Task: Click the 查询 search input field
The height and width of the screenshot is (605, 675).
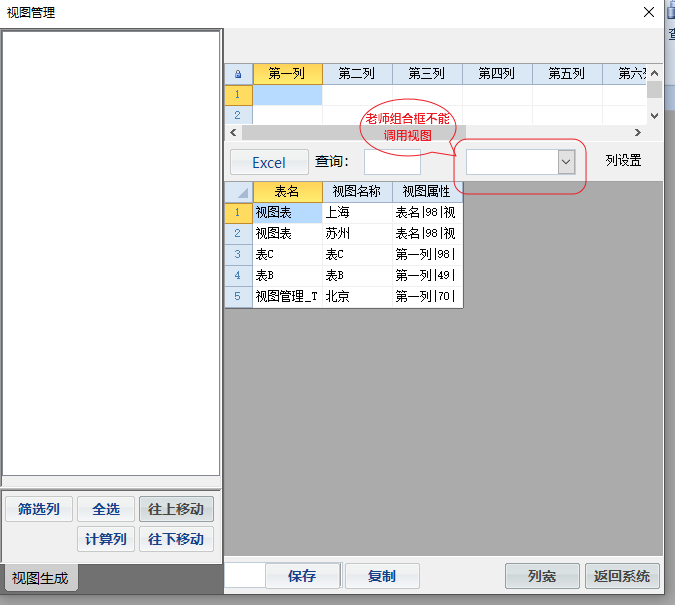Action: tap(392, 162)
